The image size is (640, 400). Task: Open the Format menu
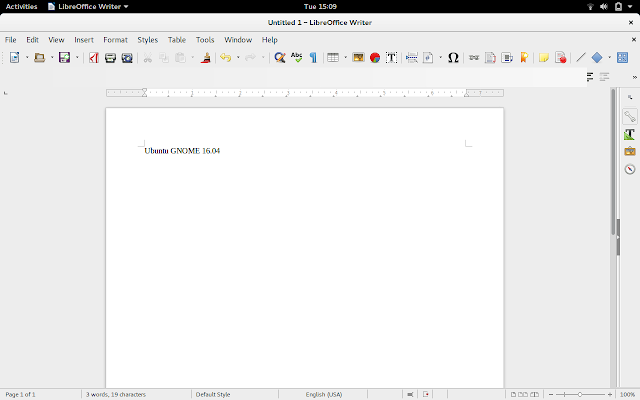point(116,40)
